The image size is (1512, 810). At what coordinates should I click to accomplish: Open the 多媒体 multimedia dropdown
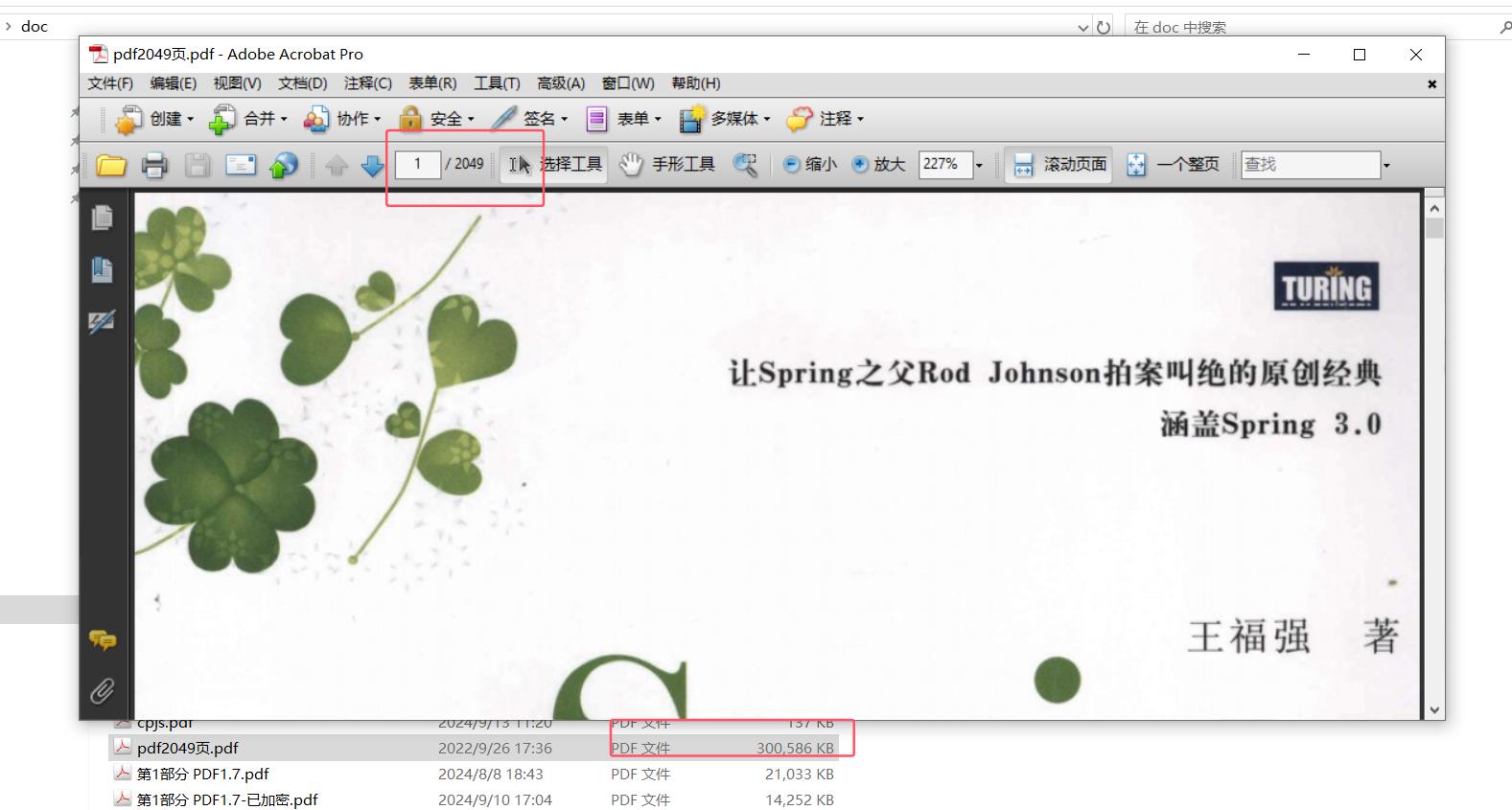click(x=725, y=119)
